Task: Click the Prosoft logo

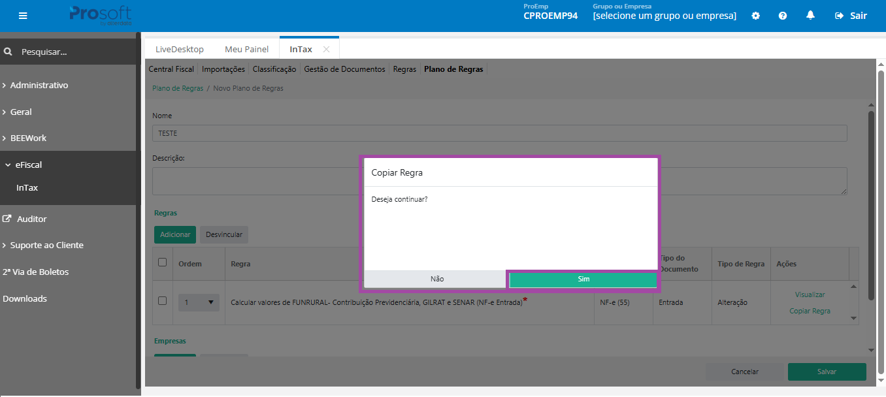Action: point(100,16)
